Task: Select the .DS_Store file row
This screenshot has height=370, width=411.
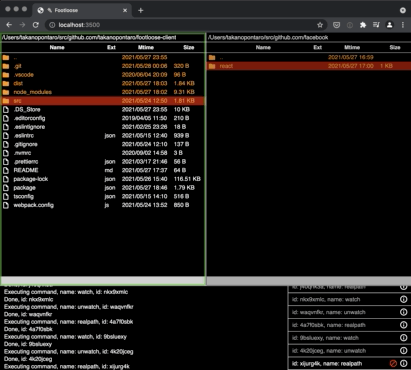Action: click(103, 109)
